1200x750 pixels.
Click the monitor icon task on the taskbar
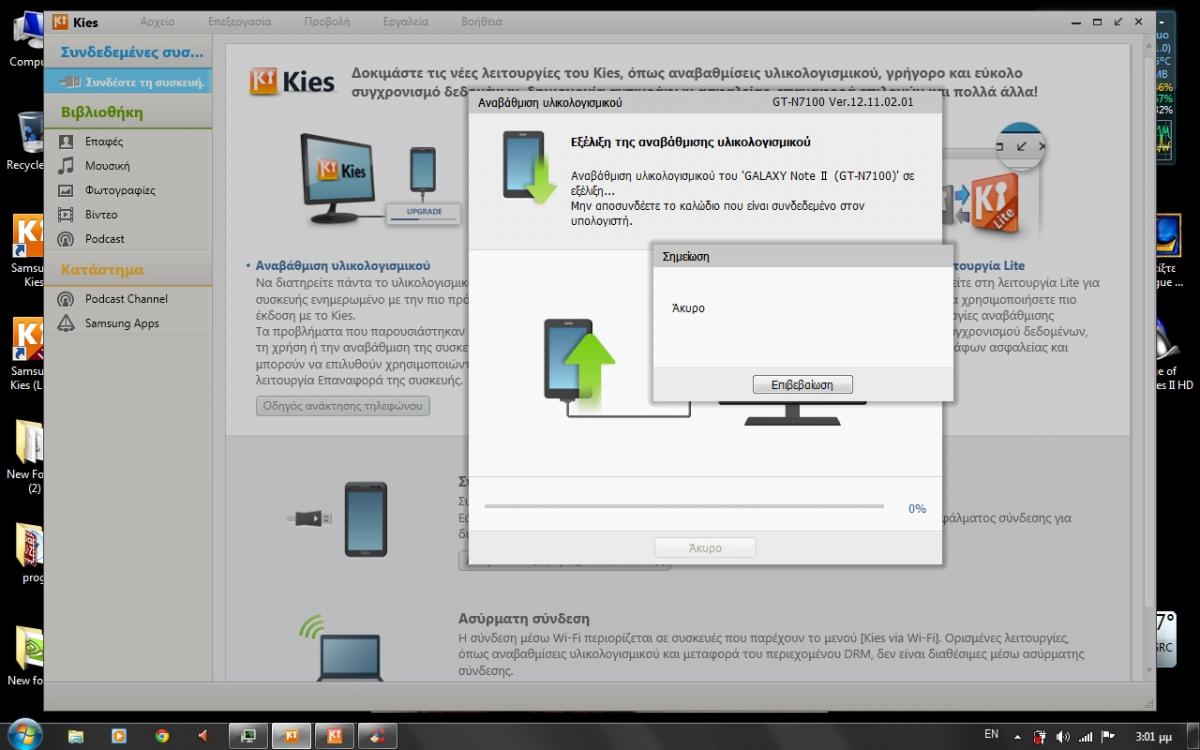click(x=249, y=736)
